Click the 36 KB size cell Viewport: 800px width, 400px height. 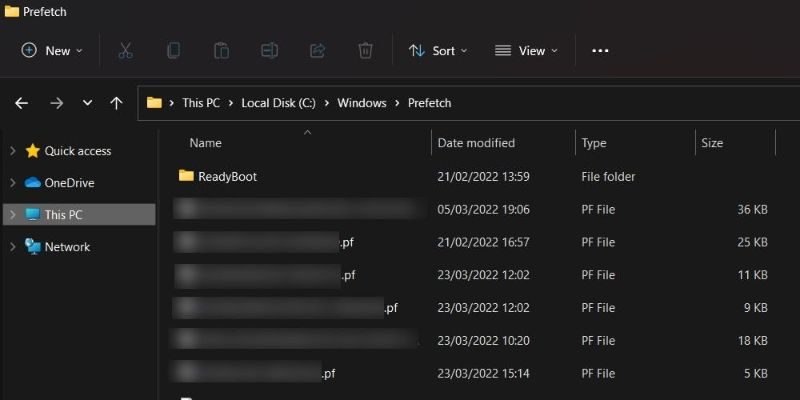pos(753,210)
